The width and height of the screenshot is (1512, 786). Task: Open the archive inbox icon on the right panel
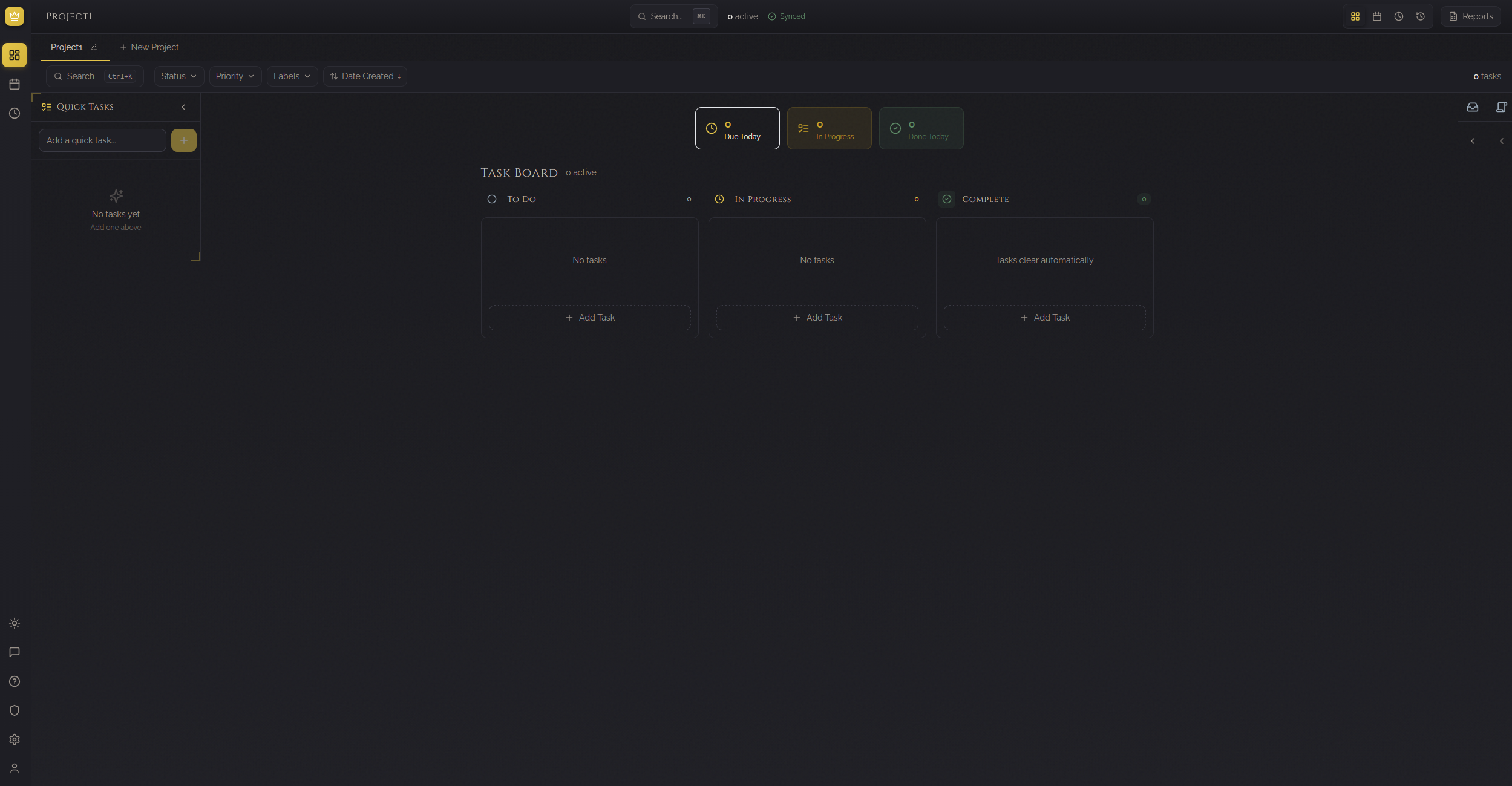[x=1473, y=106]
